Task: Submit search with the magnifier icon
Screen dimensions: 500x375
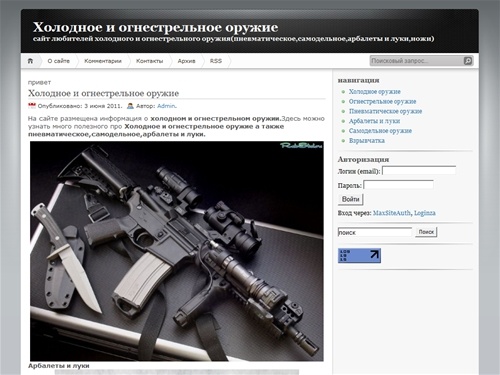Action: point(468,61)
